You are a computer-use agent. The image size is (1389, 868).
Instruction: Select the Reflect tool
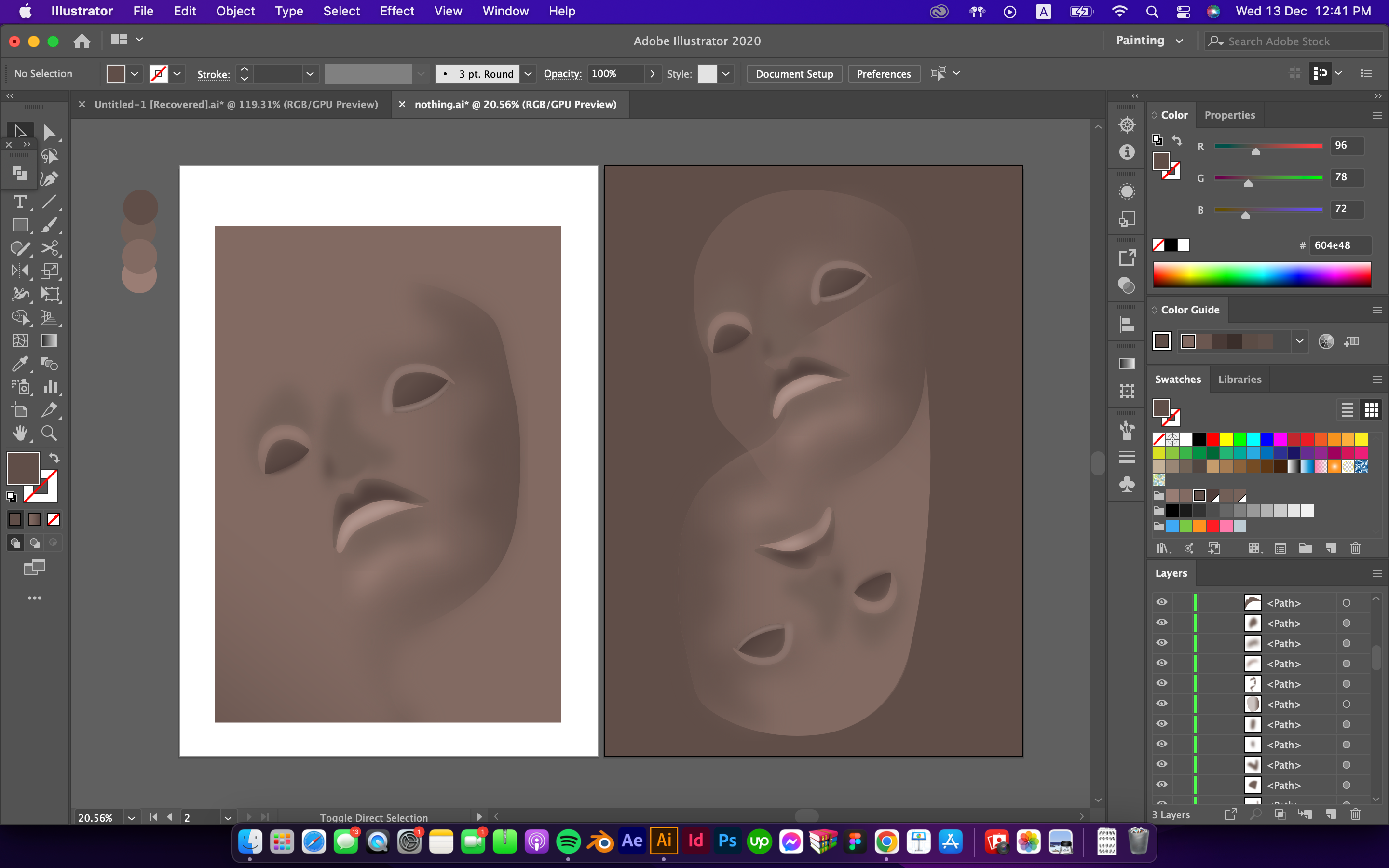coord(20,271)
